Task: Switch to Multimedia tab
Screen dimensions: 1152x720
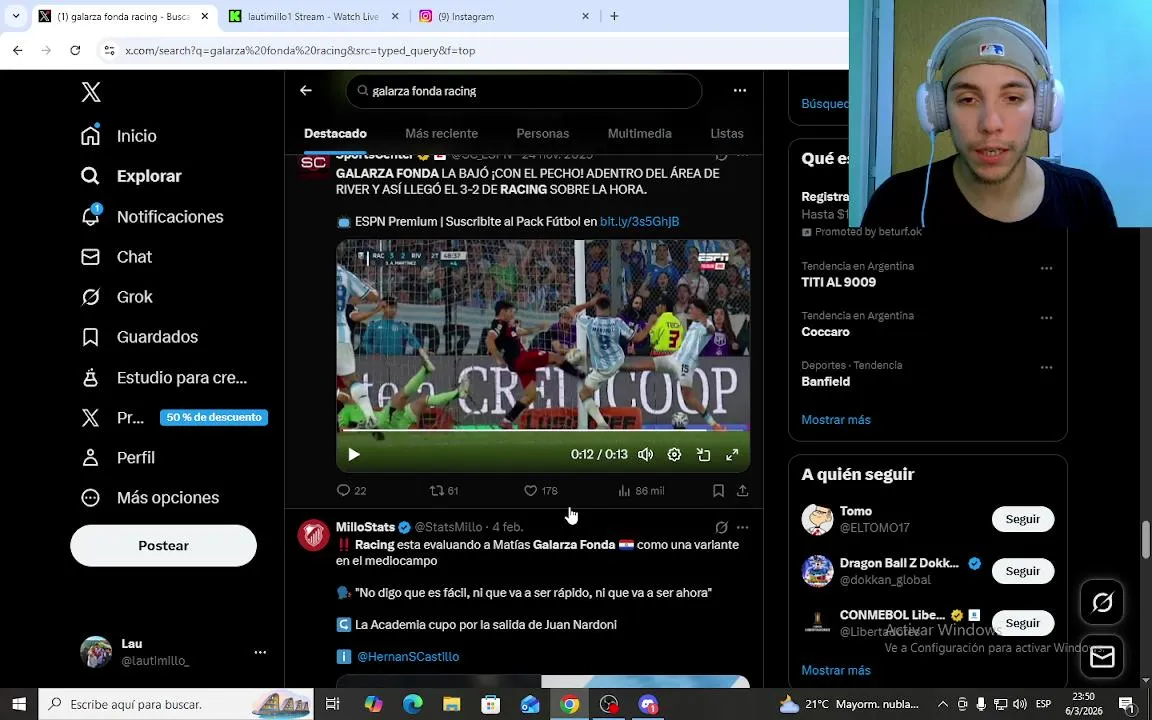Action: (x=639, y=134)
